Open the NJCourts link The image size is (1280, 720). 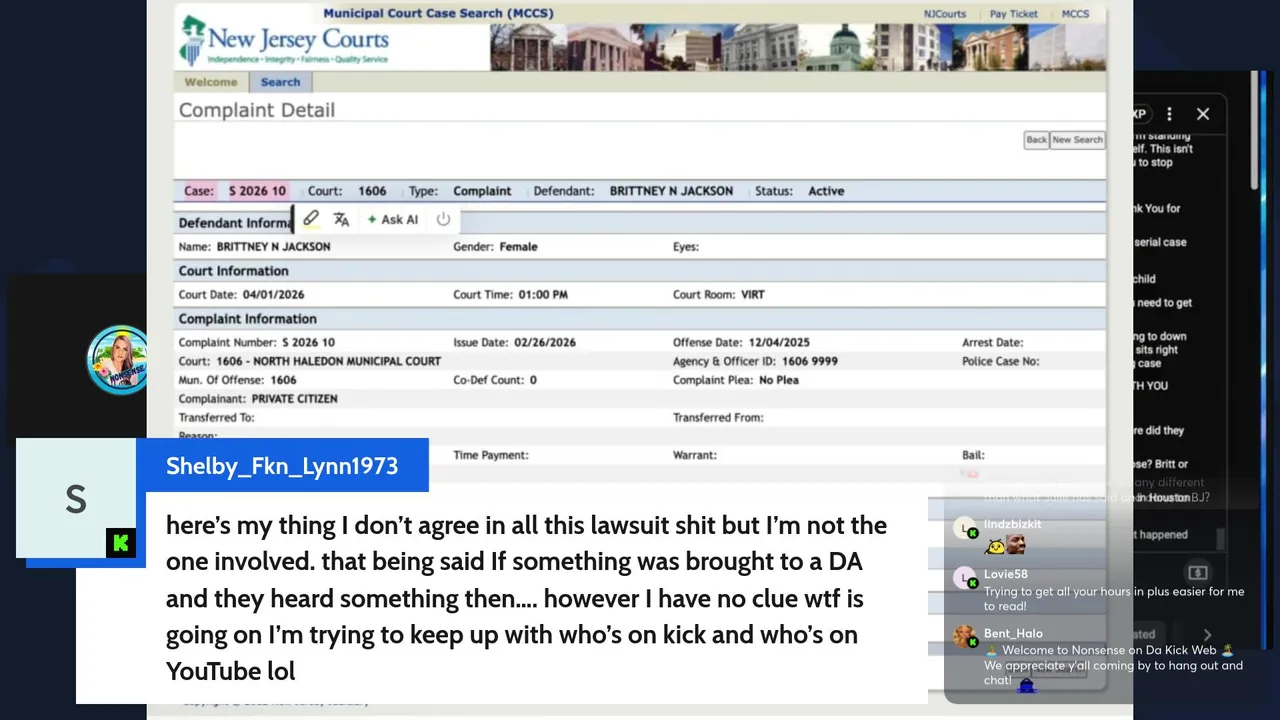[944, 14]
